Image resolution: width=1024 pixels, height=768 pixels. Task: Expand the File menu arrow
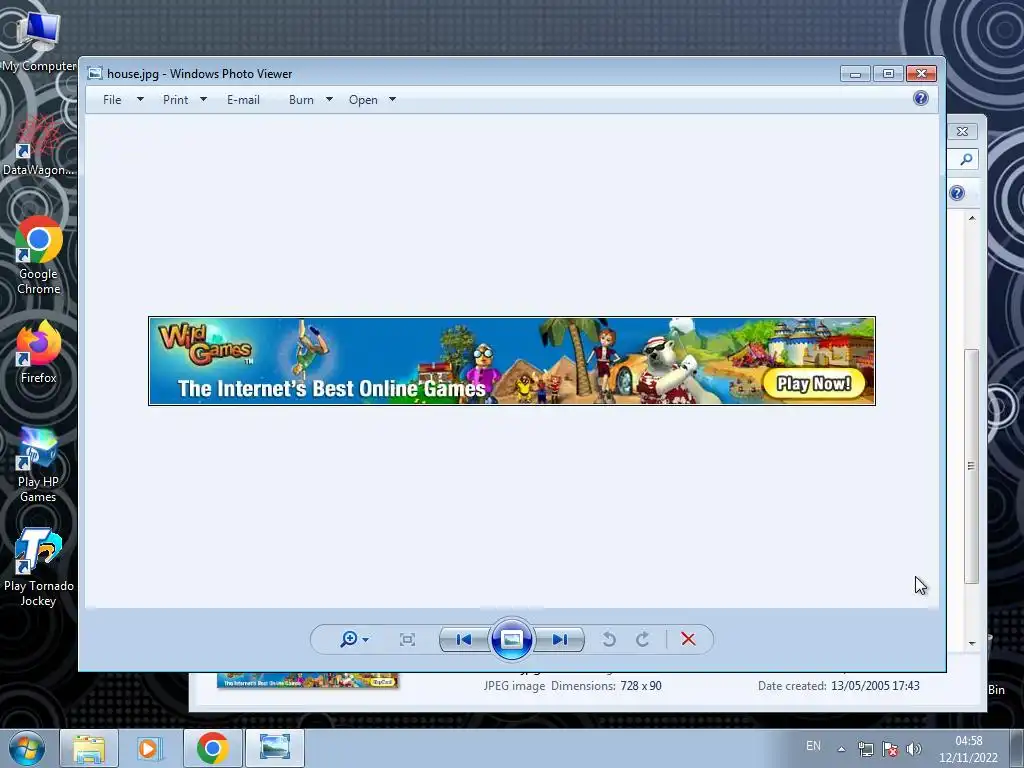tap(140, 100)
